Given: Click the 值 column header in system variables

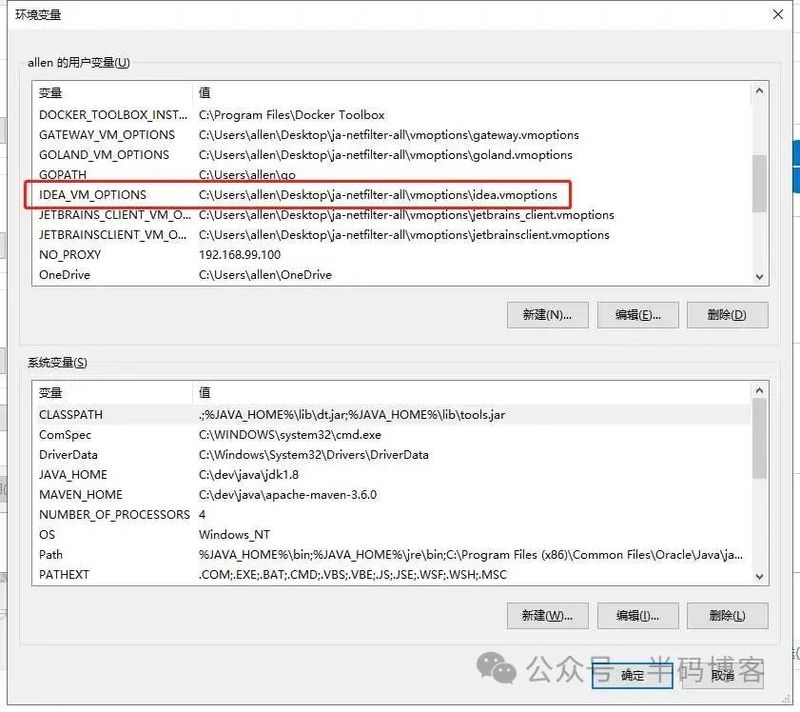Looking at the screenshot, I should [470, 393].
